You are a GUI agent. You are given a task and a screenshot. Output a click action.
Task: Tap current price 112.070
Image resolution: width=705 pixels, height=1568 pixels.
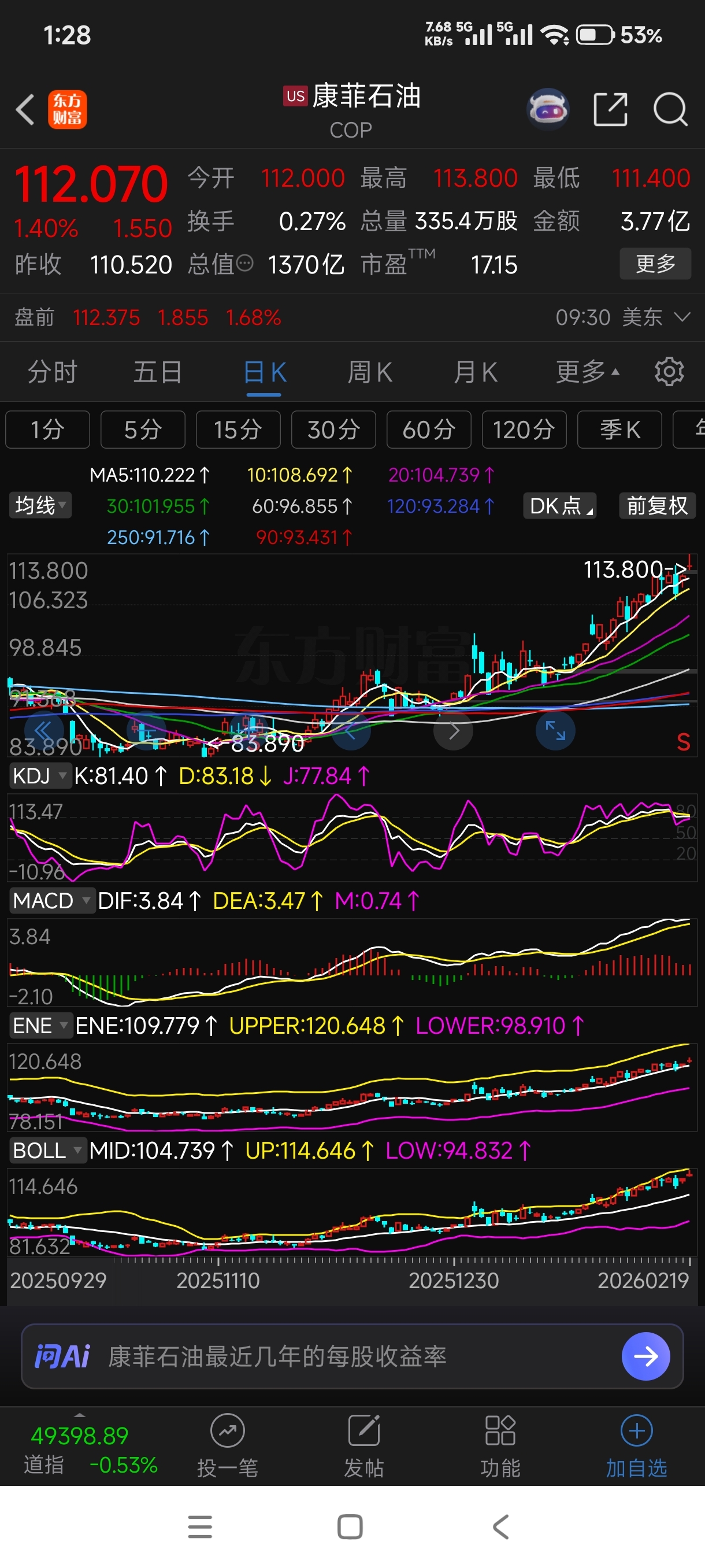91,184
